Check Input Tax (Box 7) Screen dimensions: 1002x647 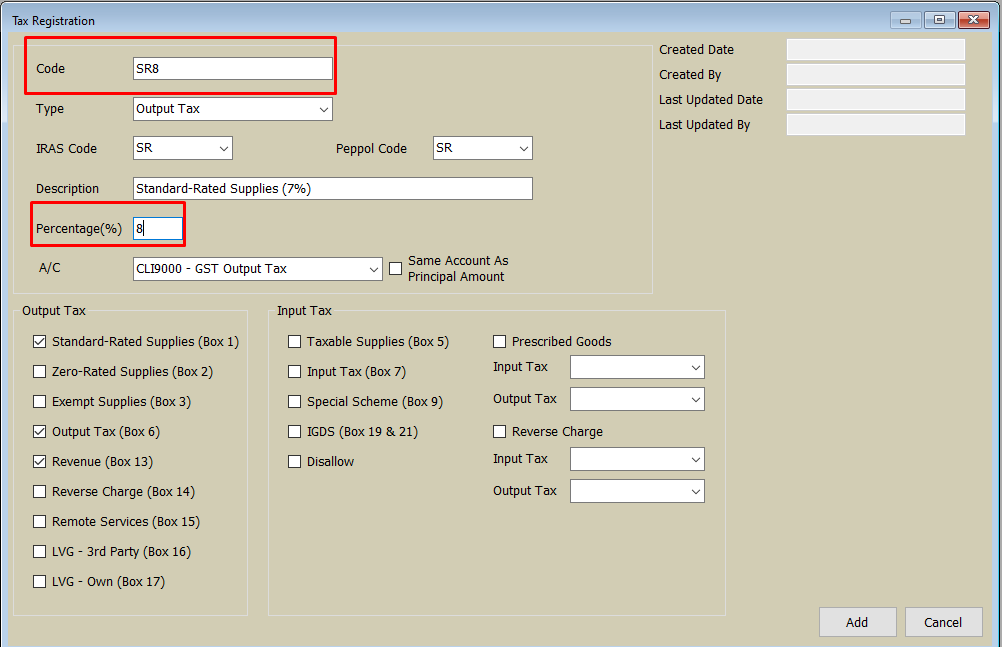(x=295, y=371)
